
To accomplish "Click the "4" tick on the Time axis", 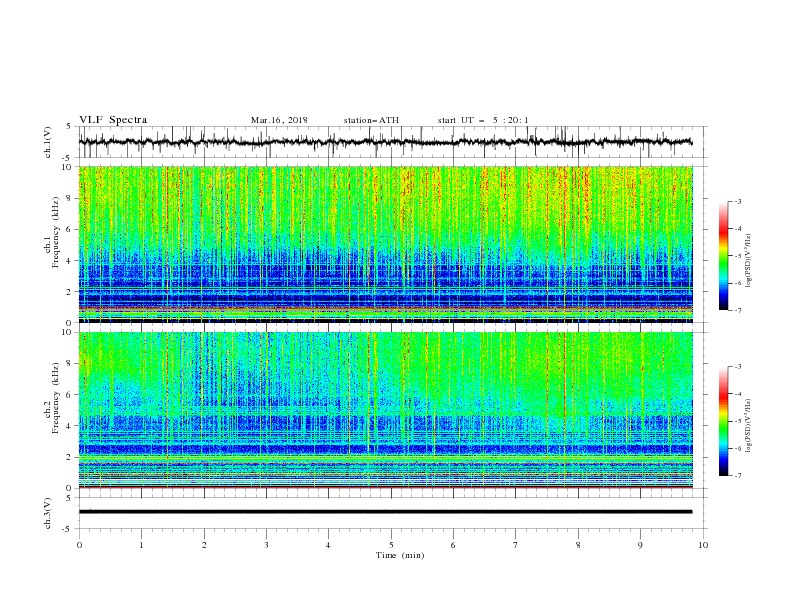I will tap(328, 545).
